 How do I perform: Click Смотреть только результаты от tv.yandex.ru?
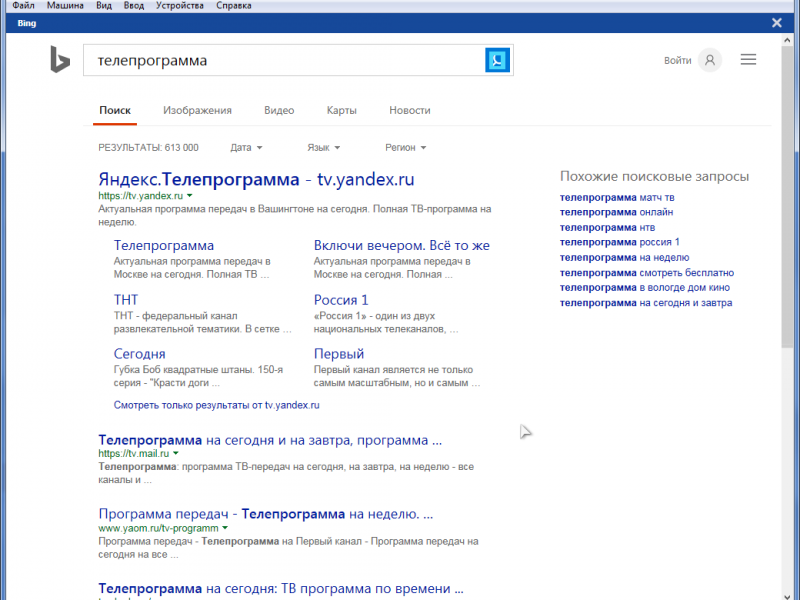tap(216, 405)
